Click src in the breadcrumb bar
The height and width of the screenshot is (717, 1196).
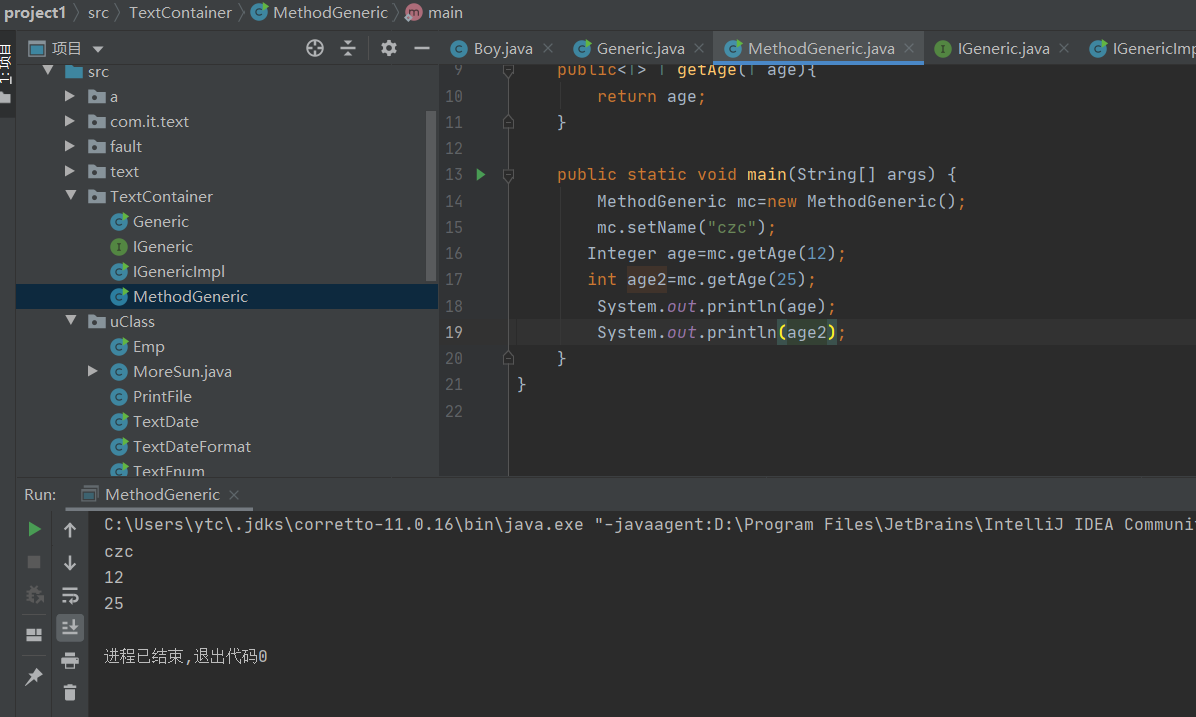click(x=98, y=12)
